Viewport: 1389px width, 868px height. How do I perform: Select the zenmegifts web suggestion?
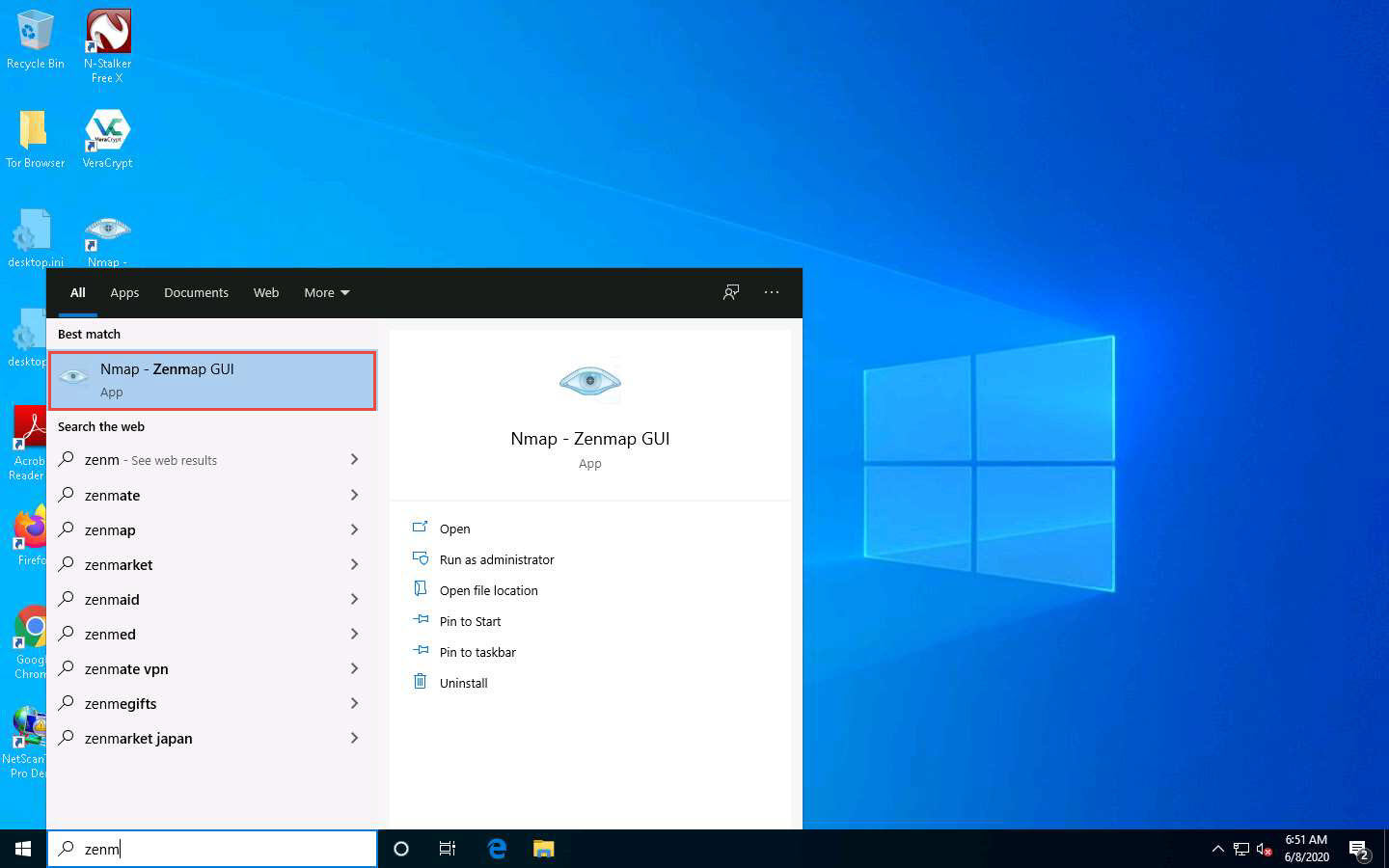coord(212,703)
